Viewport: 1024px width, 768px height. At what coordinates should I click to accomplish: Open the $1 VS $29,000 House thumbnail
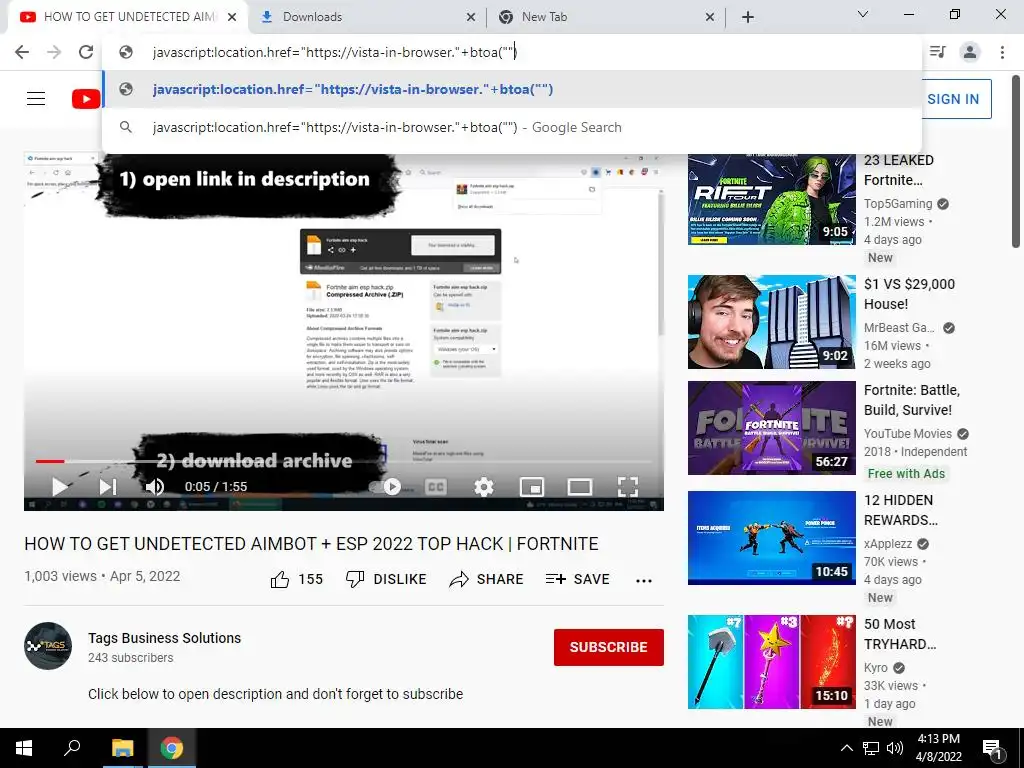click(x=771, y=322)
